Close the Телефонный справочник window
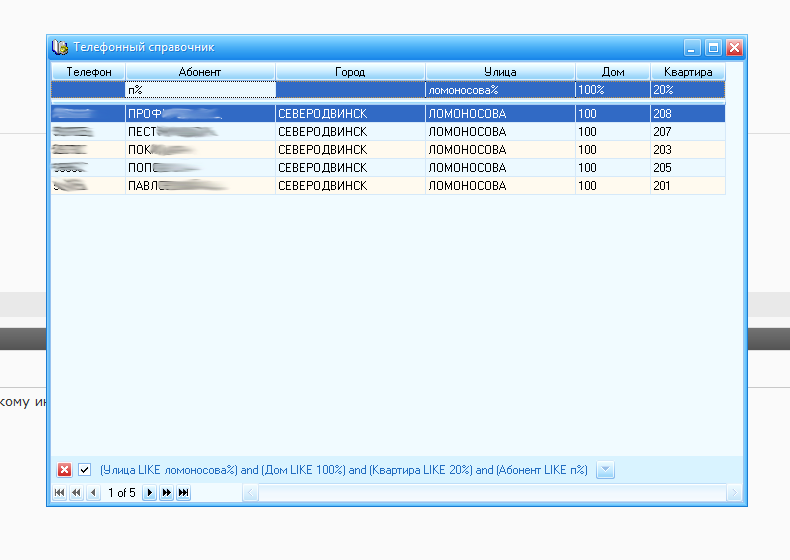 [x=734, y=47]
